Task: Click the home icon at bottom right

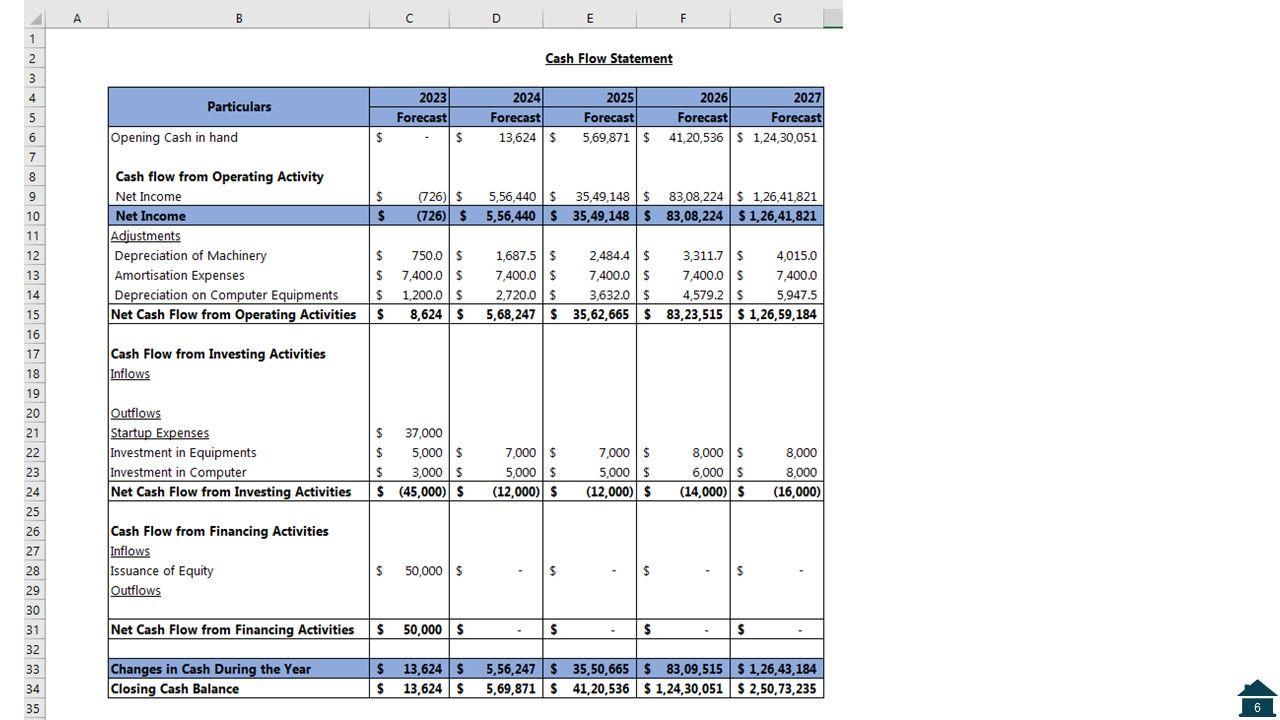Action: pos(1256,698)
